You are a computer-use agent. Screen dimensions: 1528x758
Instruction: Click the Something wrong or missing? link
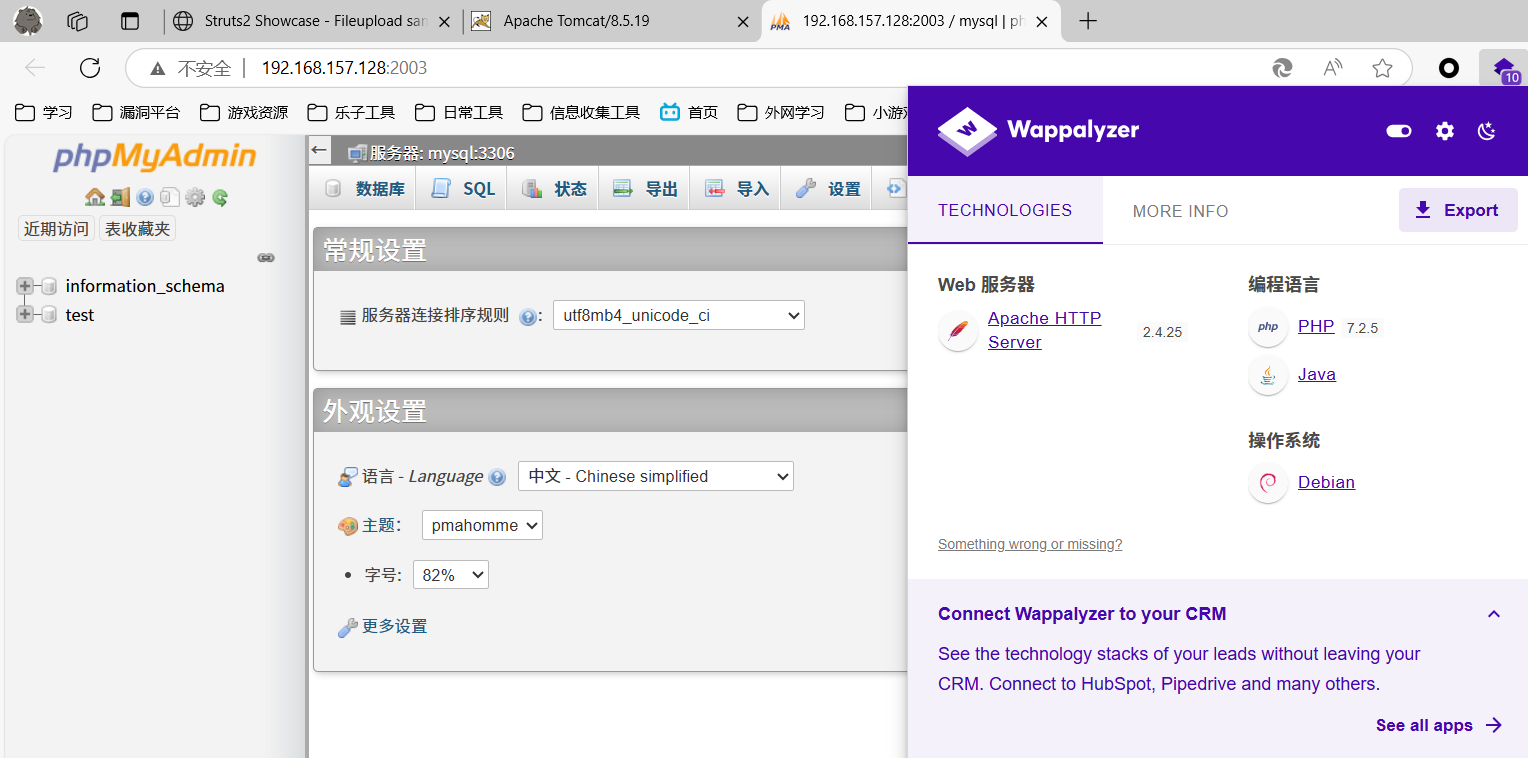[x=1030, y=544]
